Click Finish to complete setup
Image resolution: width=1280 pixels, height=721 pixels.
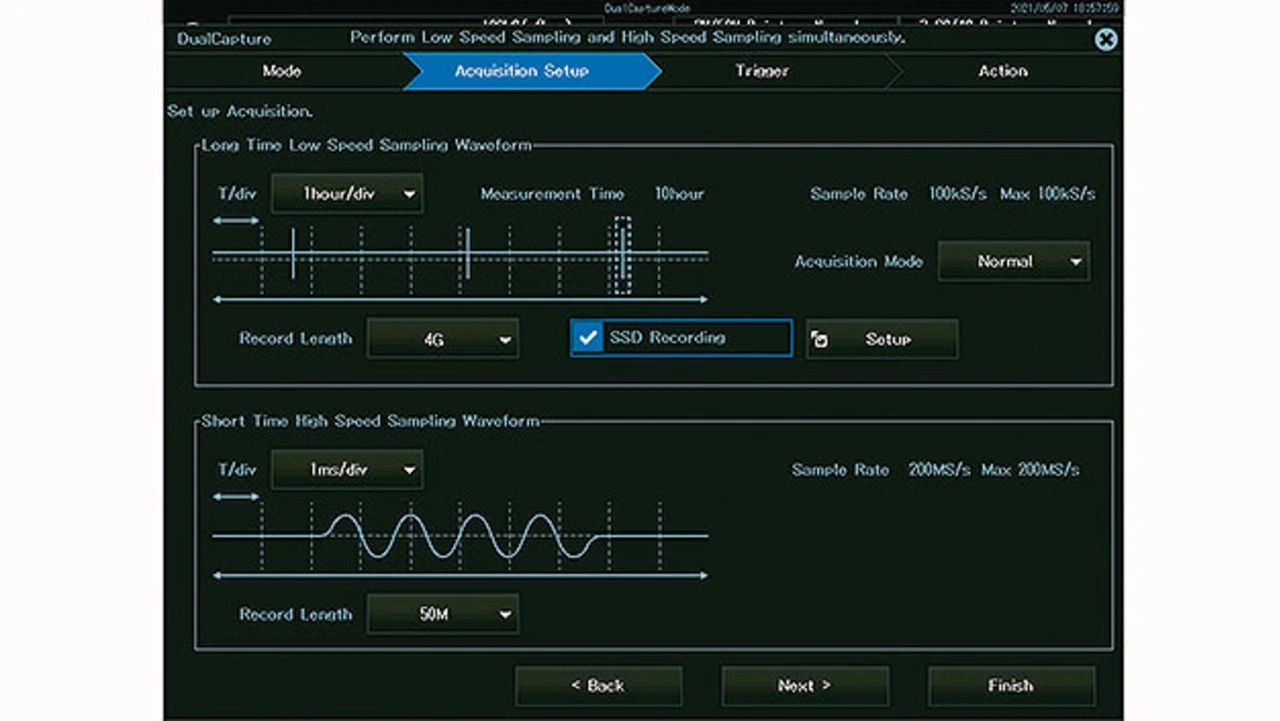click(x=1011, y=686)
